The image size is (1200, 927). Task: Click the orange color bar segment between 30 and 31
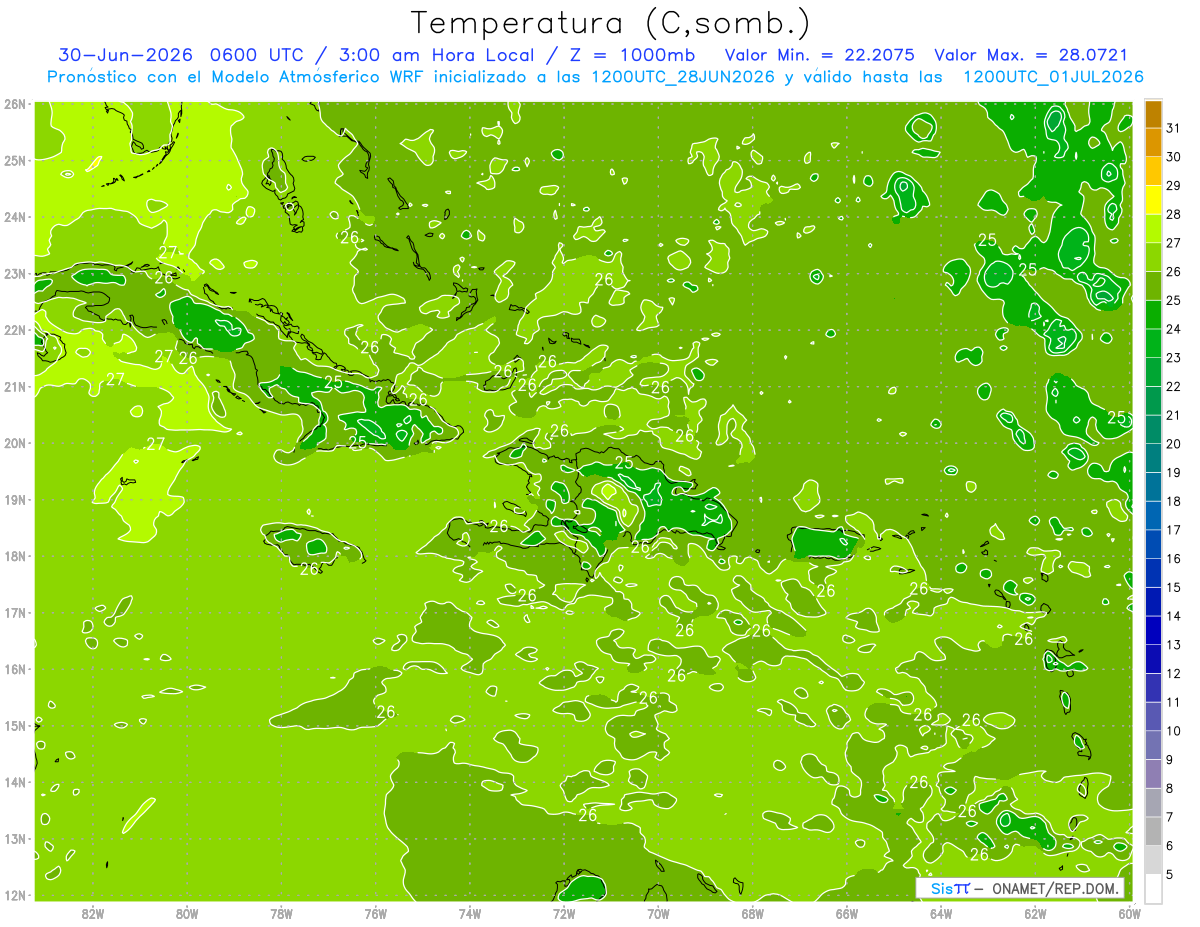pos(1153,143)
